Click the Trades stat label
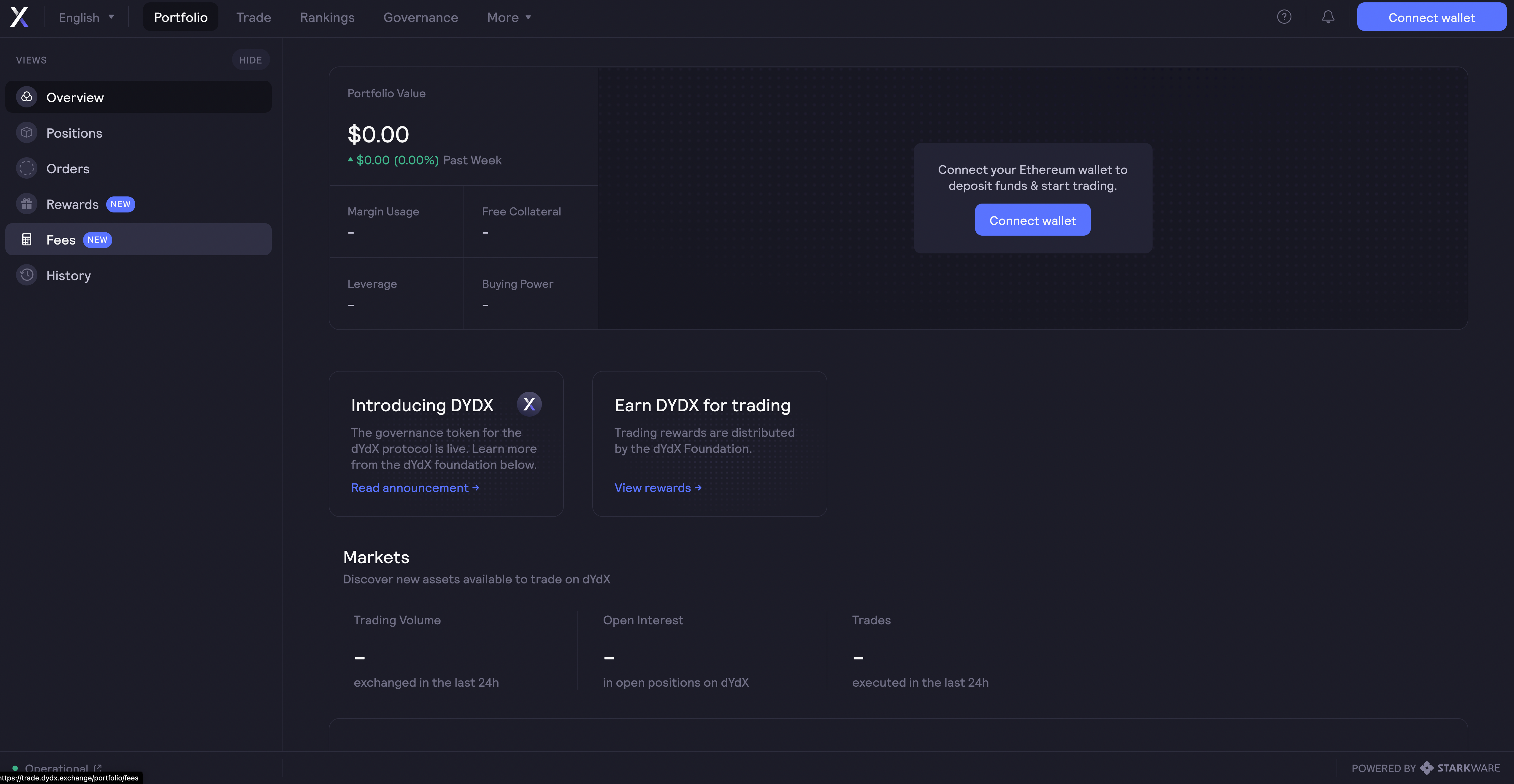The width and height of the screenshot is (1514, 784). click(x=872, y=620)
